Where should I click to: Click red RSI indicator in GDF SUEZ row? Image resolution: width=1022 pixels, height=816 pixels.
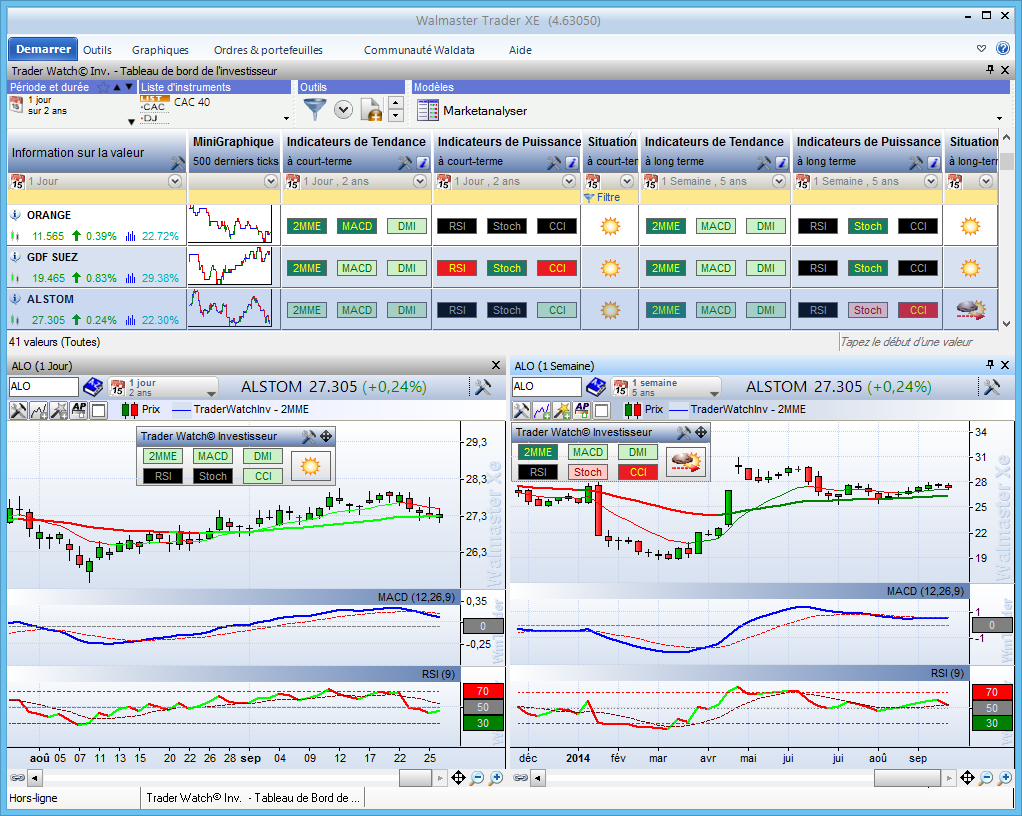click(457, 268)
